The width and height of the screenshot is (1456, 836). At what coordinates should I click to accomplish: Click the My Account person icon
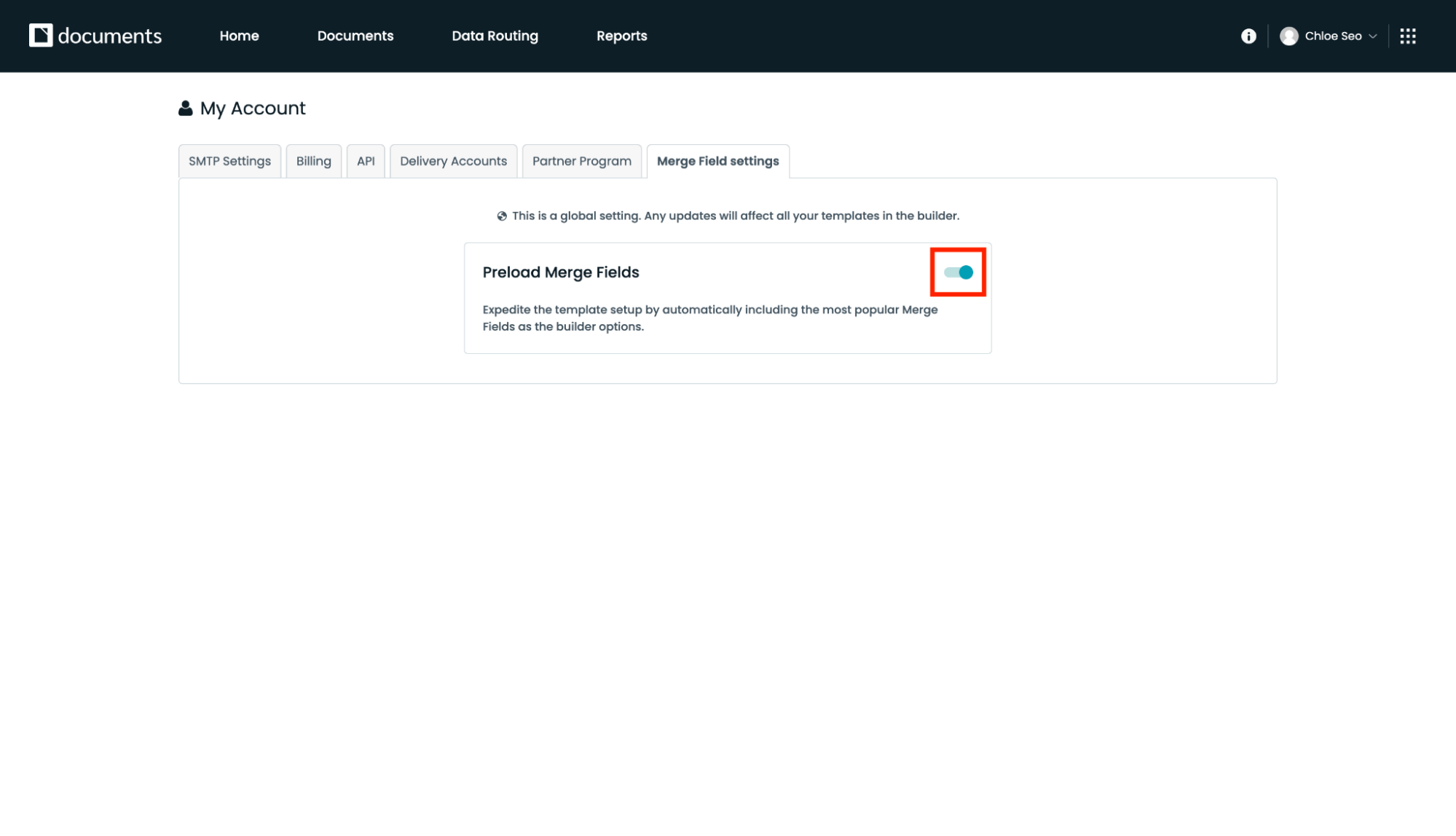(186, 109)
